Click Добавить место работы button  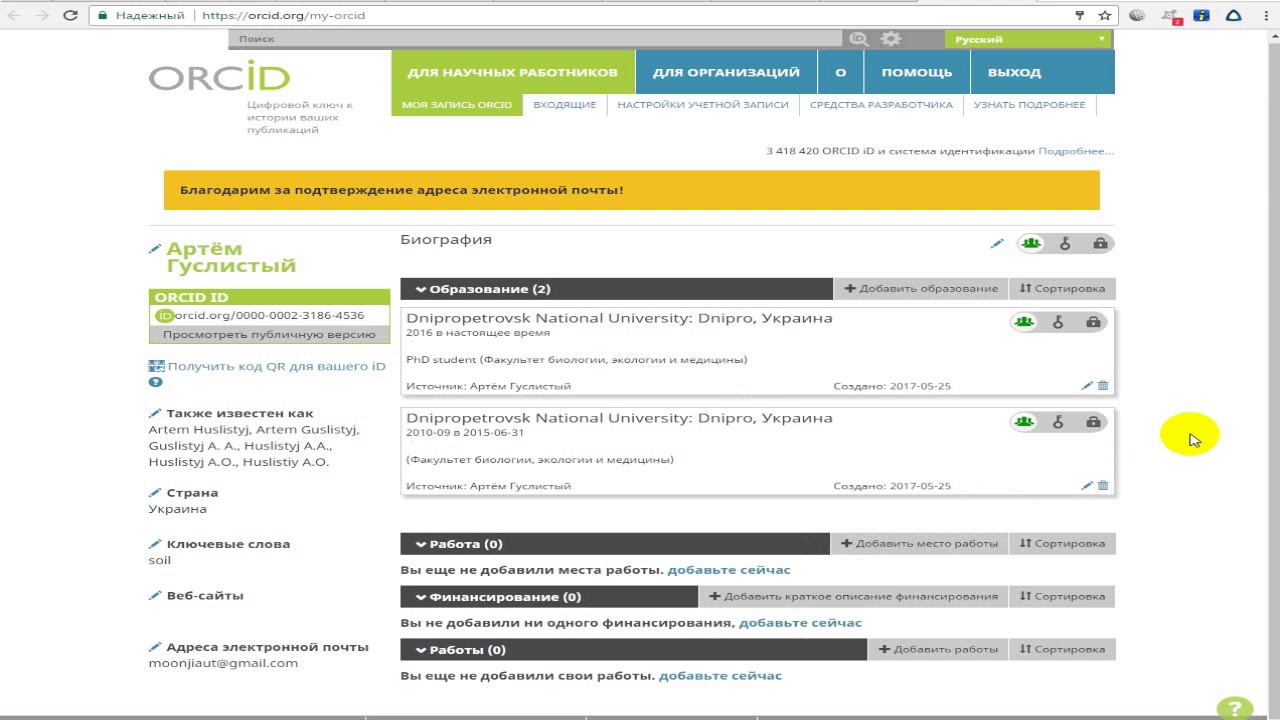pos(920,544)
